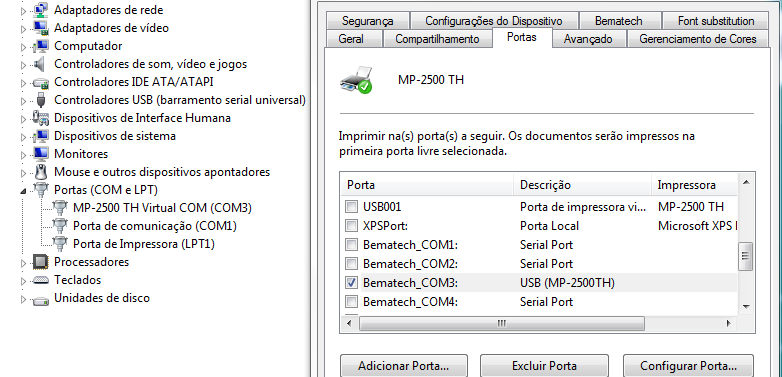Select the 'USB (MP-2500TH)' description cell
This screenshot has height=377, width=782.
coord(567,283)
